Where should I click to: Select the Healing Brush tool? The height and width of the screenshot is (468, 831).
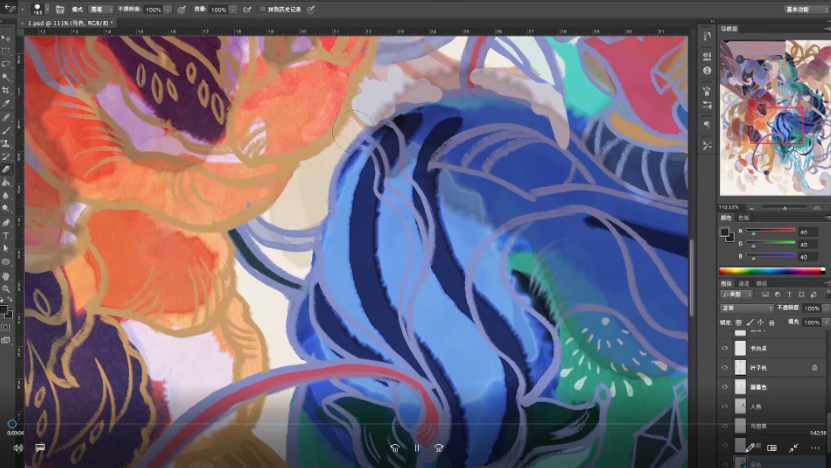[6, 117]
